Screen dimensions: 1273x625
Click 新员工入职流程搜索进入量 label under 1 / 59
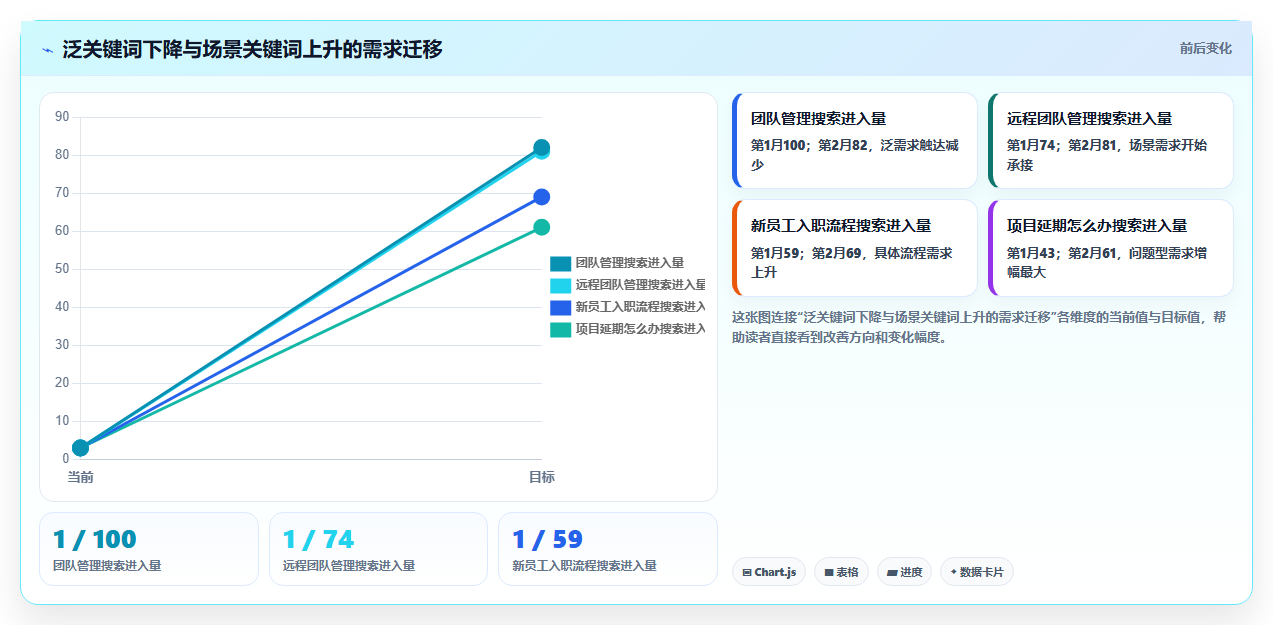[x=584, y=566]
